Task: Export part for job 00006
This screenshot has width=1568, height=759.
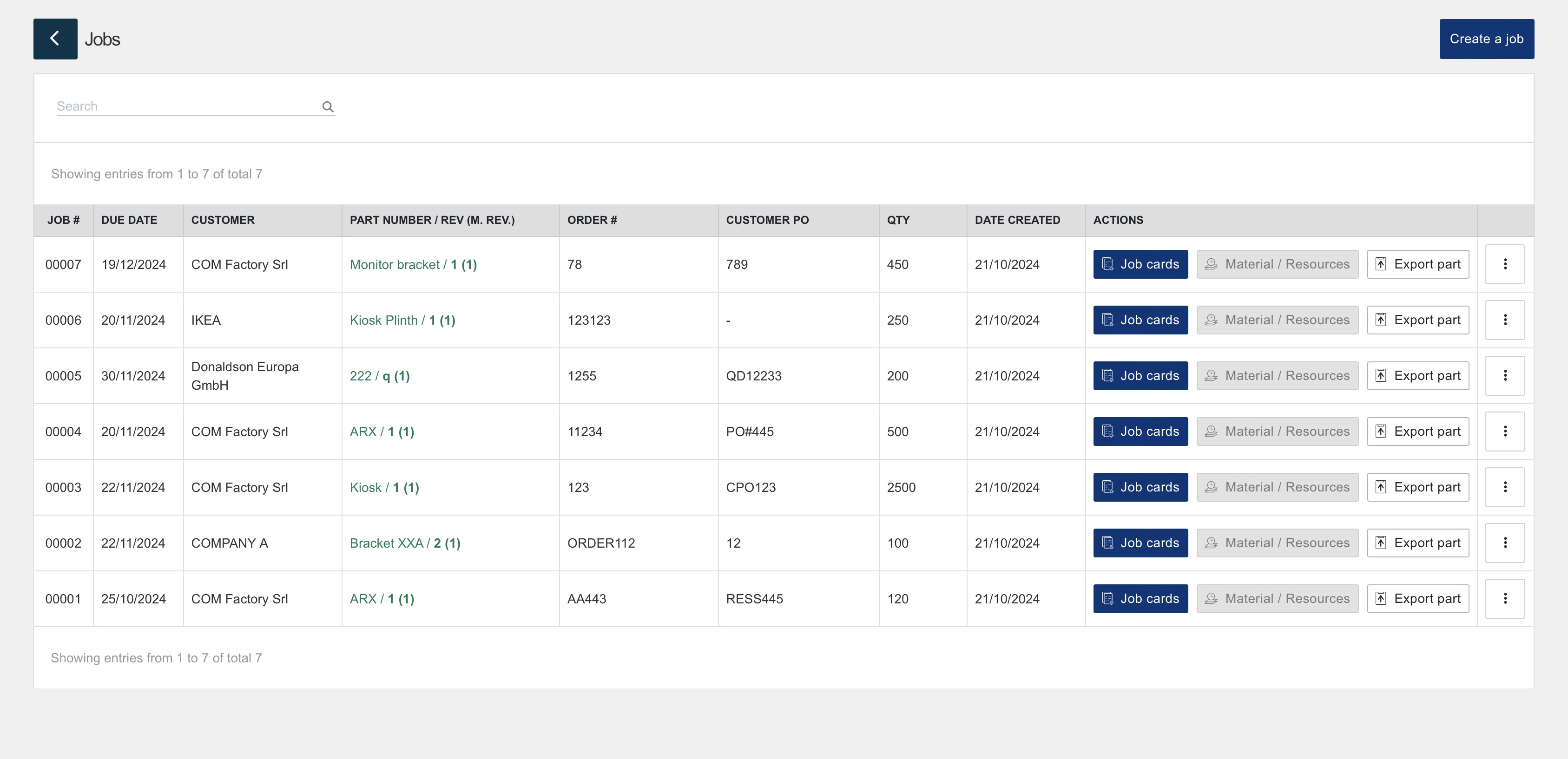Action: (1417, 320)
